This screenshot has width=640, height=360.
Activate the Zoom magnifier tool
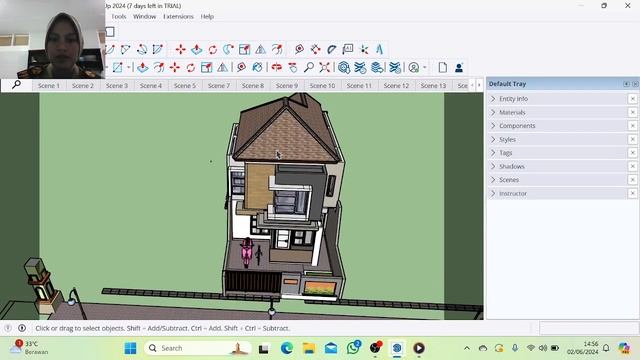[309, 67]
